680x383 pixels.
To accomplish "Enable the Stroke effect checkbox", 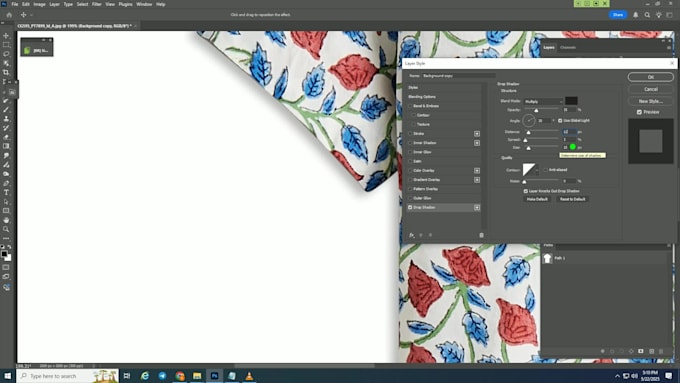I will [x=410, y=134].
